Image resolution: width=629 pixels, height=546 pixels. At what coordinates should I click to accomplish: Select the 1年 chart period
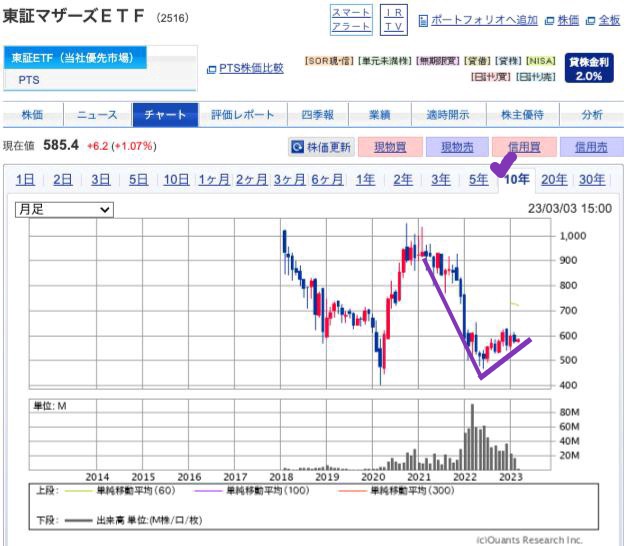[x=365, y=180]
